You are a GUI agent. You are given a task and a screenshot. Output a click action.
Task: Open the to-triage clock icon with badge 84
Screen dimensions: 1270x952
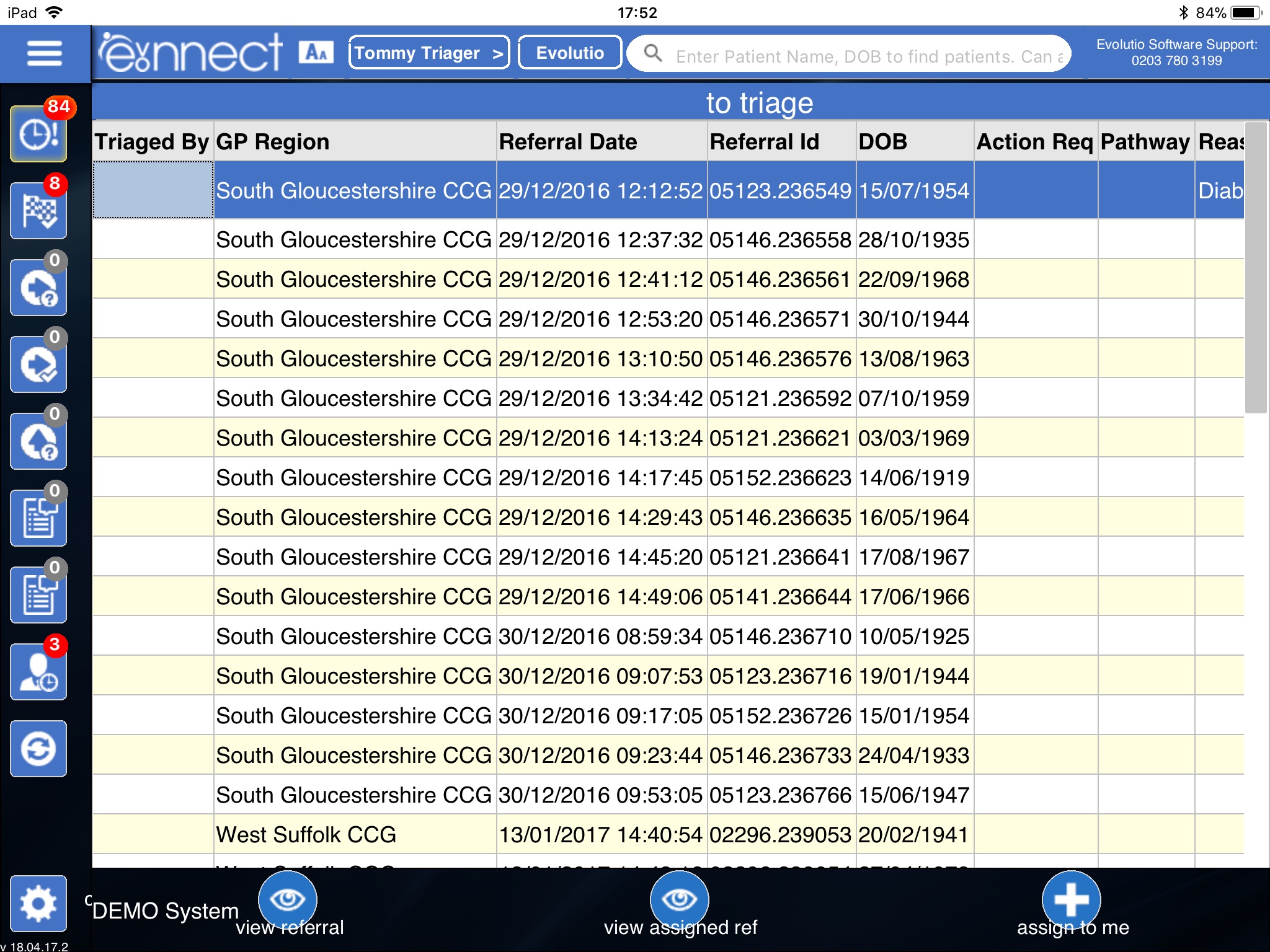tap(38, 134)
